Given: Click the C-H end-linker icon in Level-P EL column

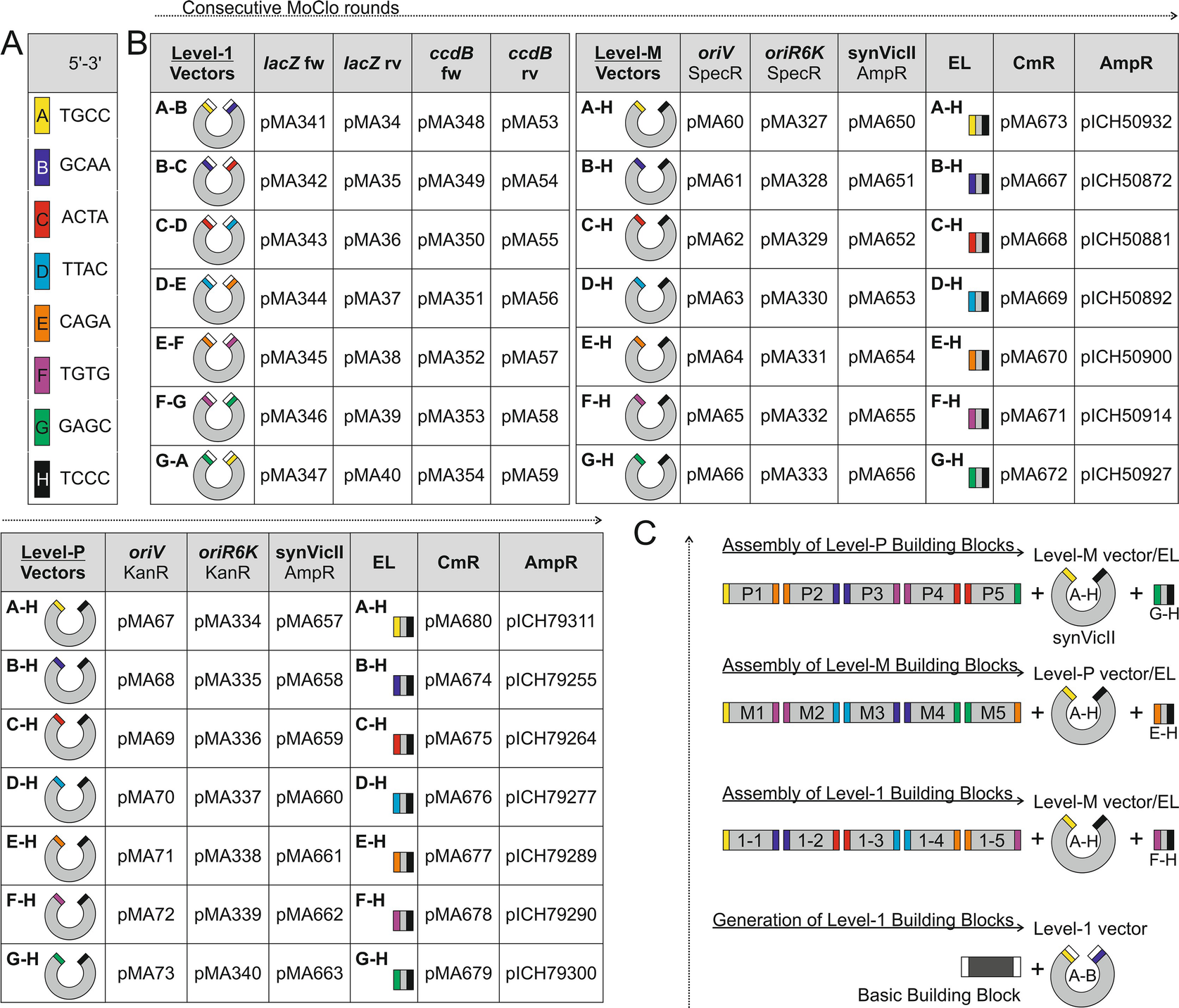Looking at the screenshot, I should (403, 744).
